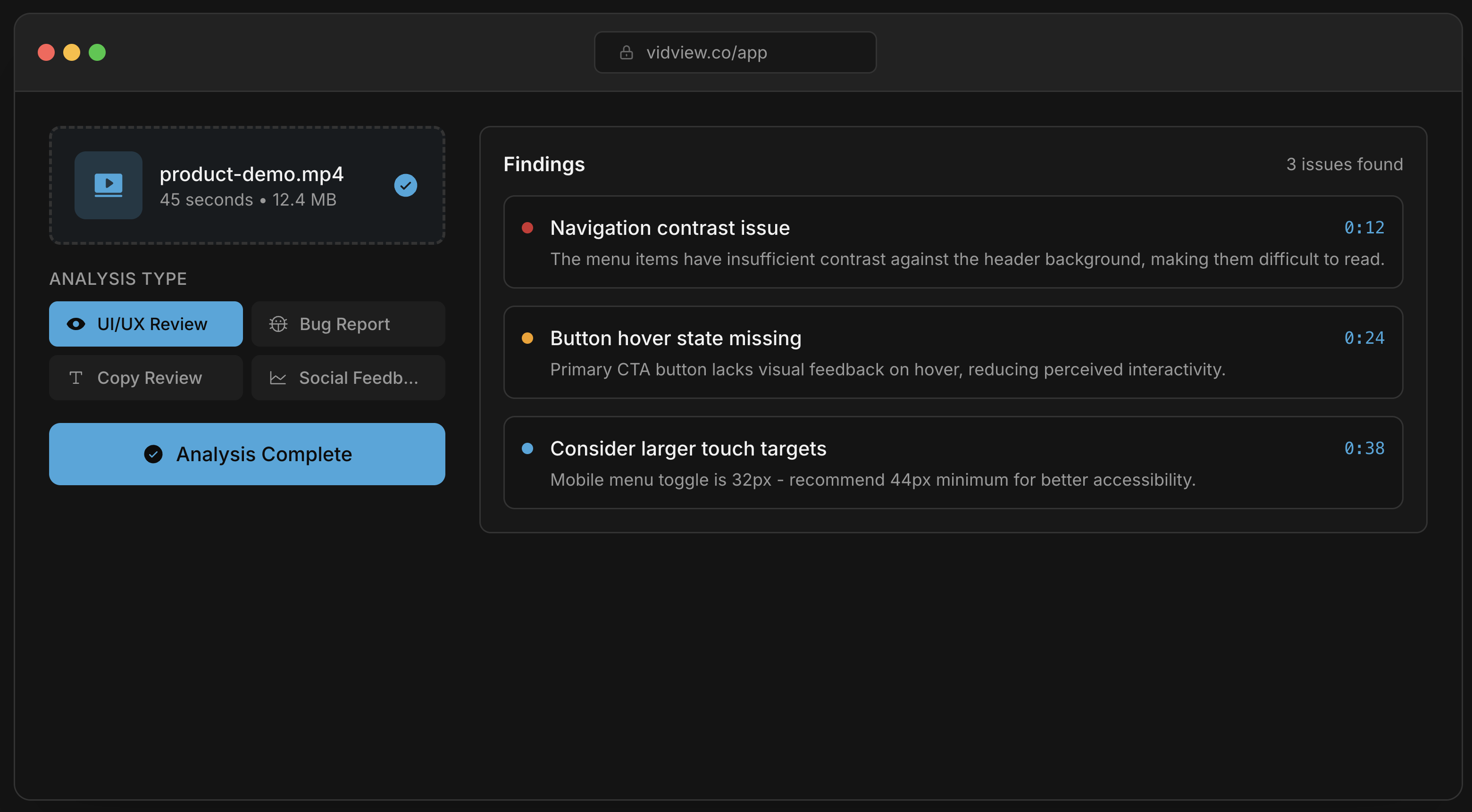Click the blue checkmark on the uploaded file
The height and width of the screenshot is (812, 1472).
[406, 184]
